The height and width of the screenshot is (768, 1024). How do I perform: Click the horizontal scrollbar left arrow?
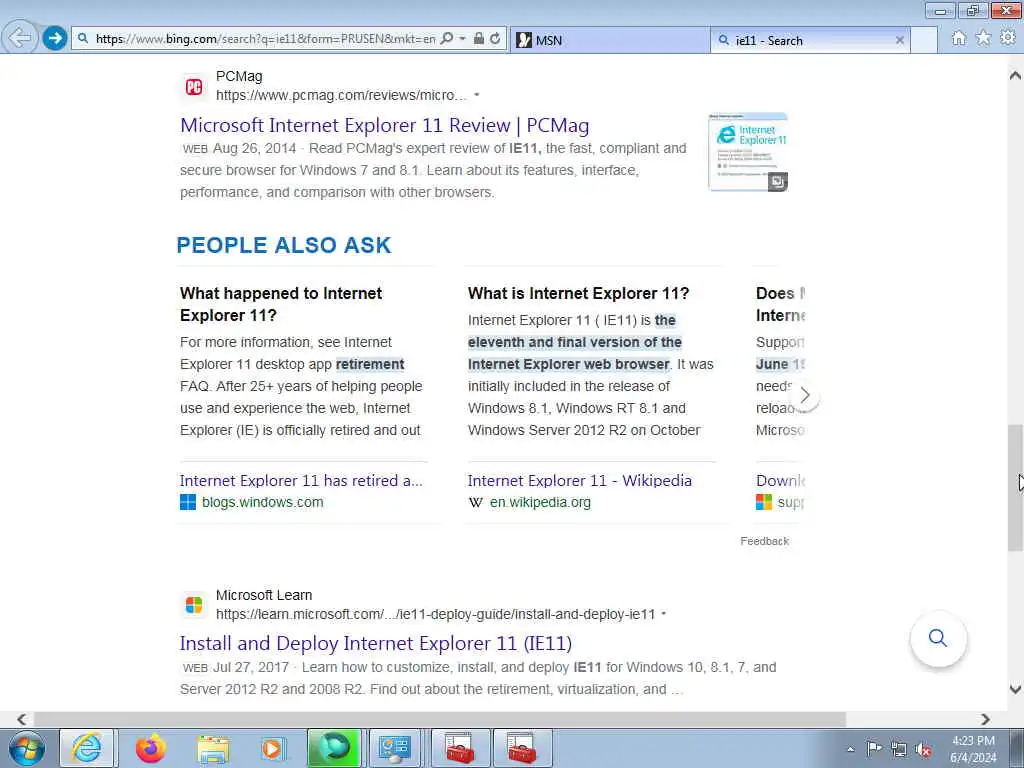coord(22,719)
